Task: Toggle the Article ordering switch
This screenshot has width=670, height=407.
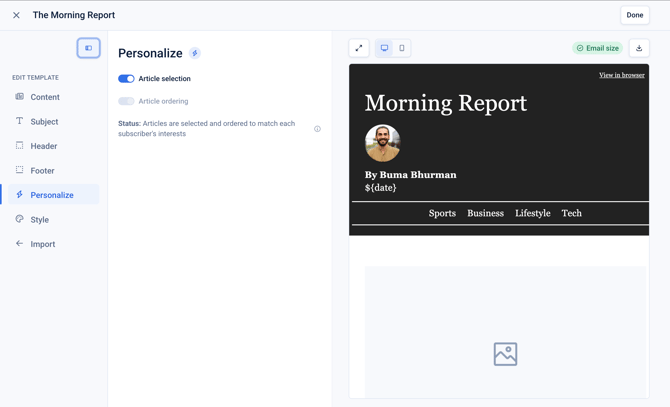Action: click(x=126, y=101)
